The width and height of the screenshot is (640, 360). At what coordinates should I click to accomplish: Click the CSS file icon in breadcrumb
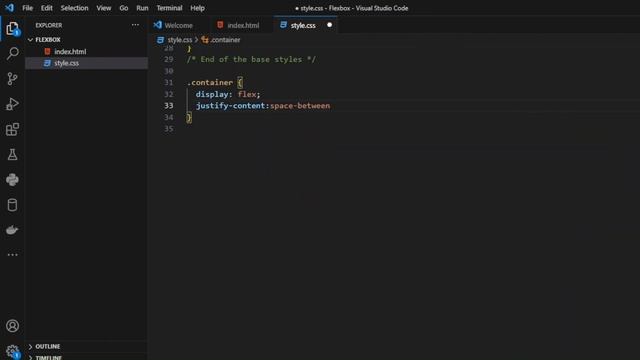coord(160,40)
